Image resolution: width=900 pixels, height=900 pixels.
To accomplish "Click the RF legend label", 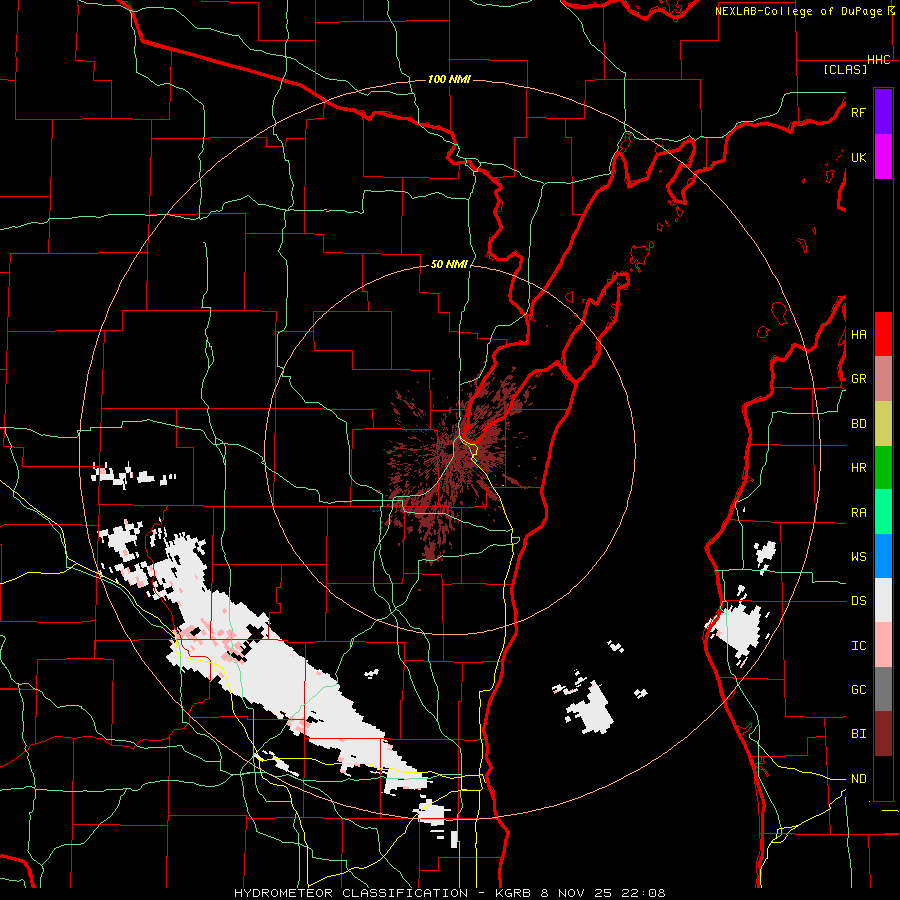I will click(858, 112).
